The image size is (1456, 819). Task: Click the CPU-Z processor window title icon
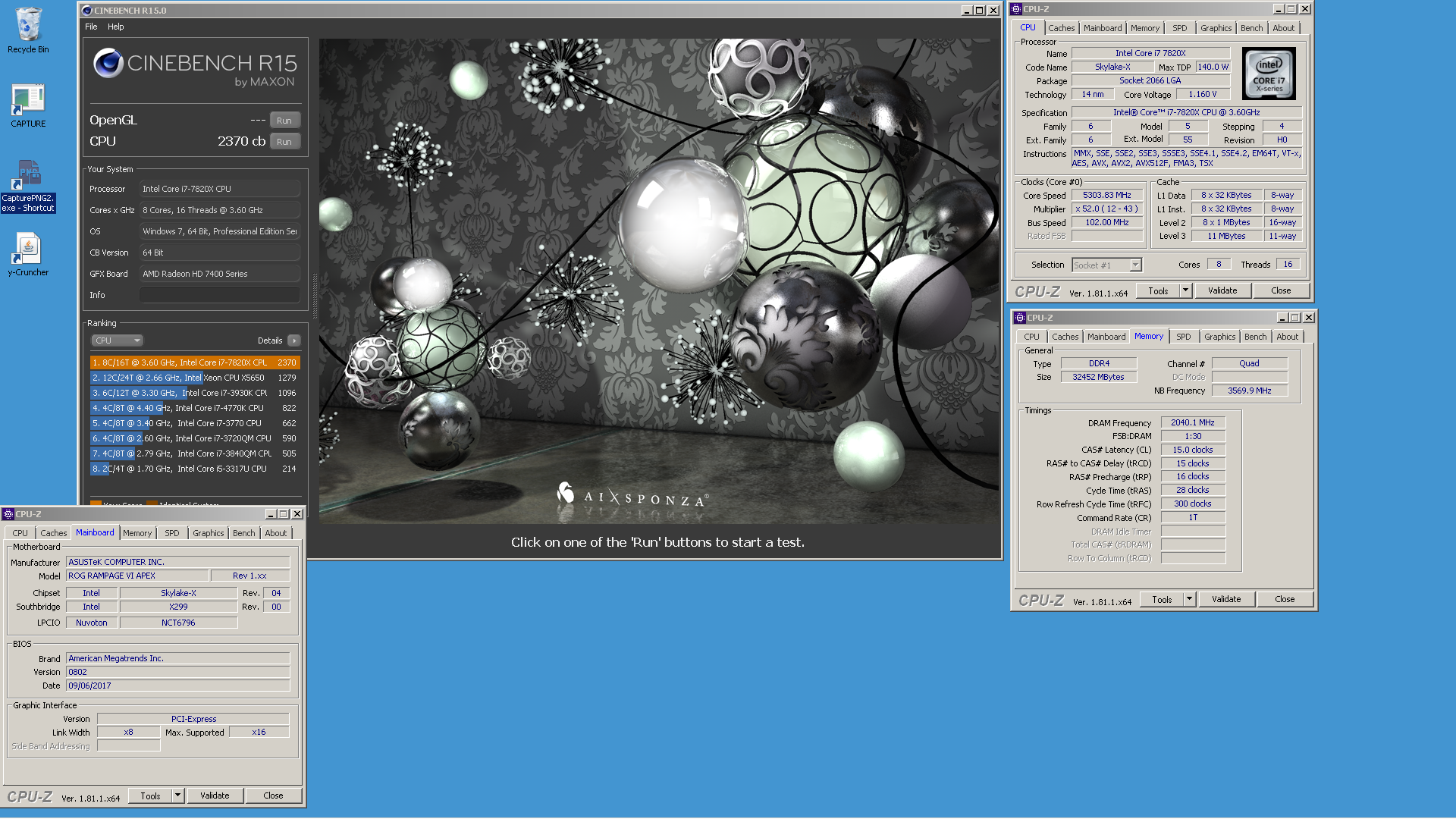[1016, 9]
